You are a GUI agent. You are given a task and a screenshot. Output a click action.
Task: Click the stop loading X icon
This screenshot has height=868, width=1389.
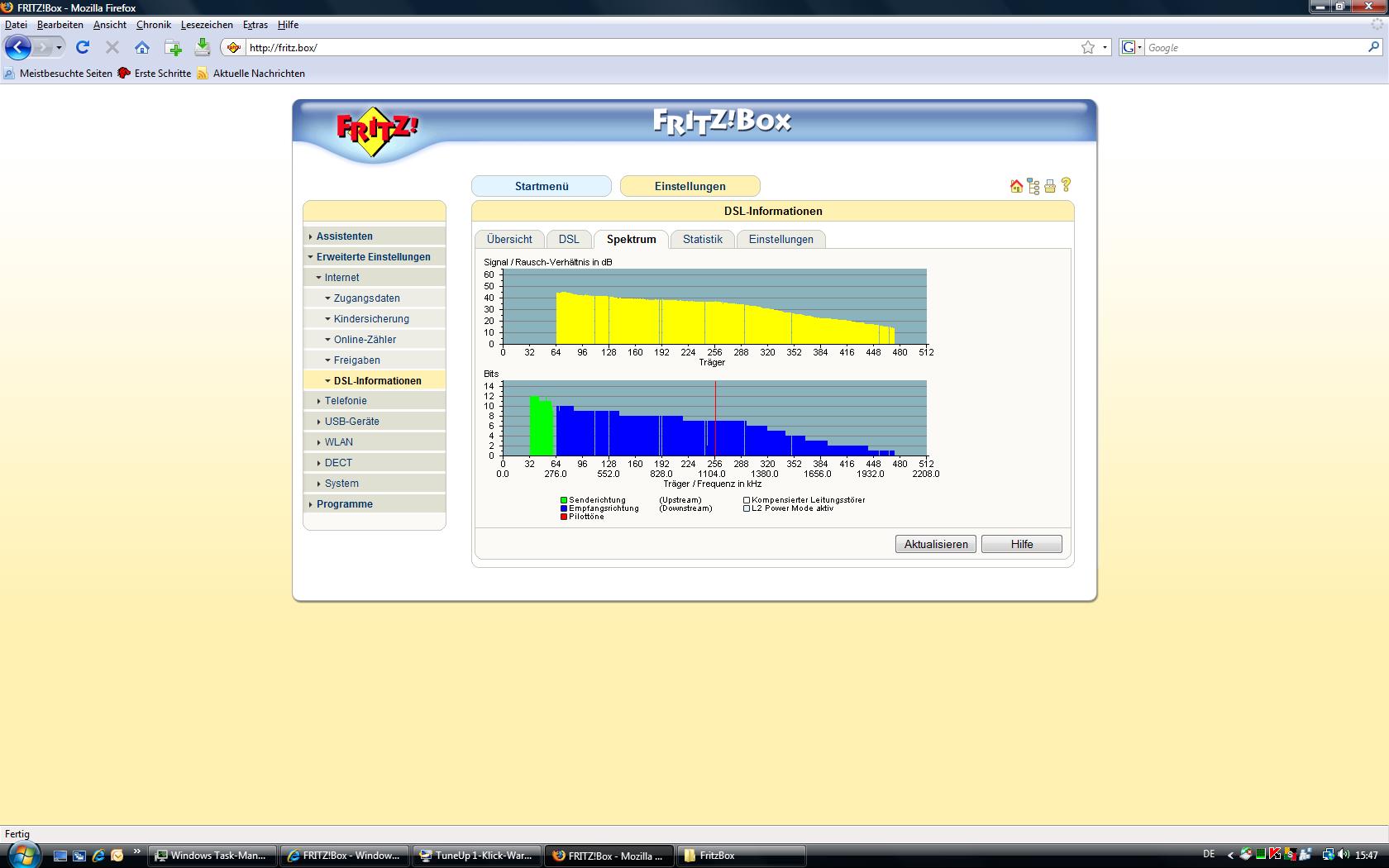coord(112,47)
